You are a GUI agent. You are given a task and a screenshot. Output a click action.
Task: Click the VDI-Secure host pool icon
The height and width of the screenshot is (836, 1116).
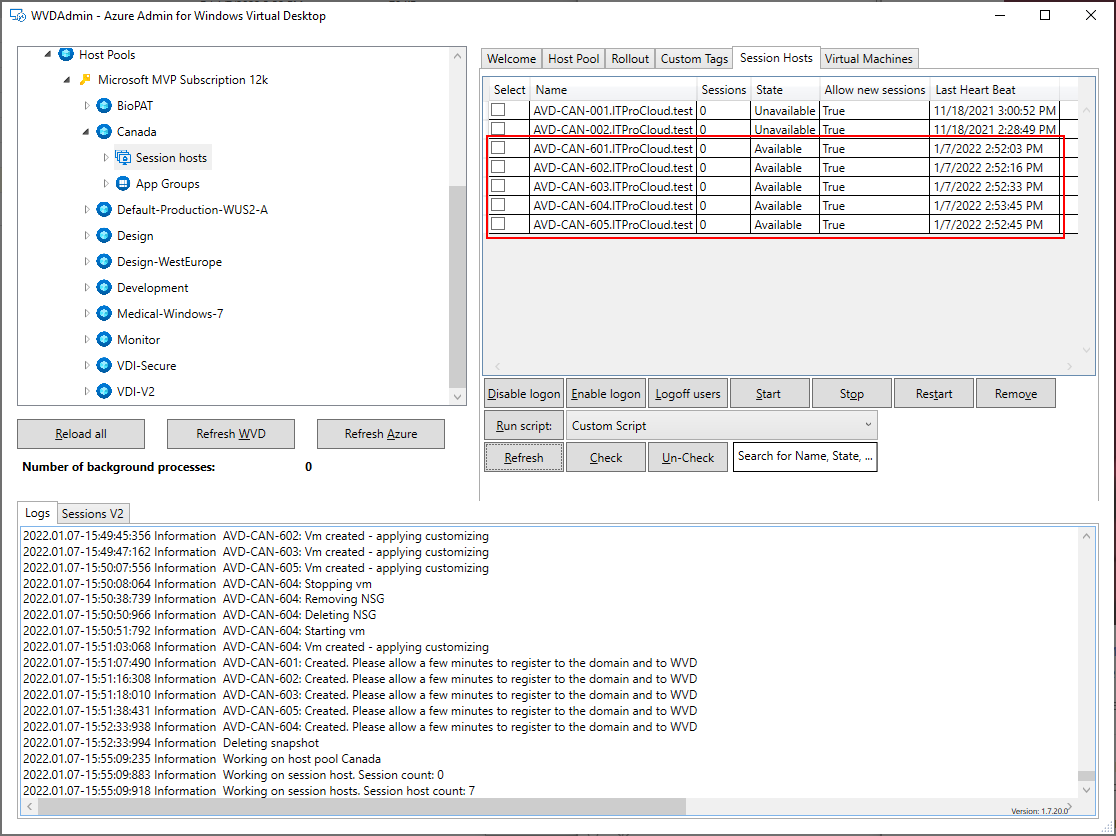(105, 366)
